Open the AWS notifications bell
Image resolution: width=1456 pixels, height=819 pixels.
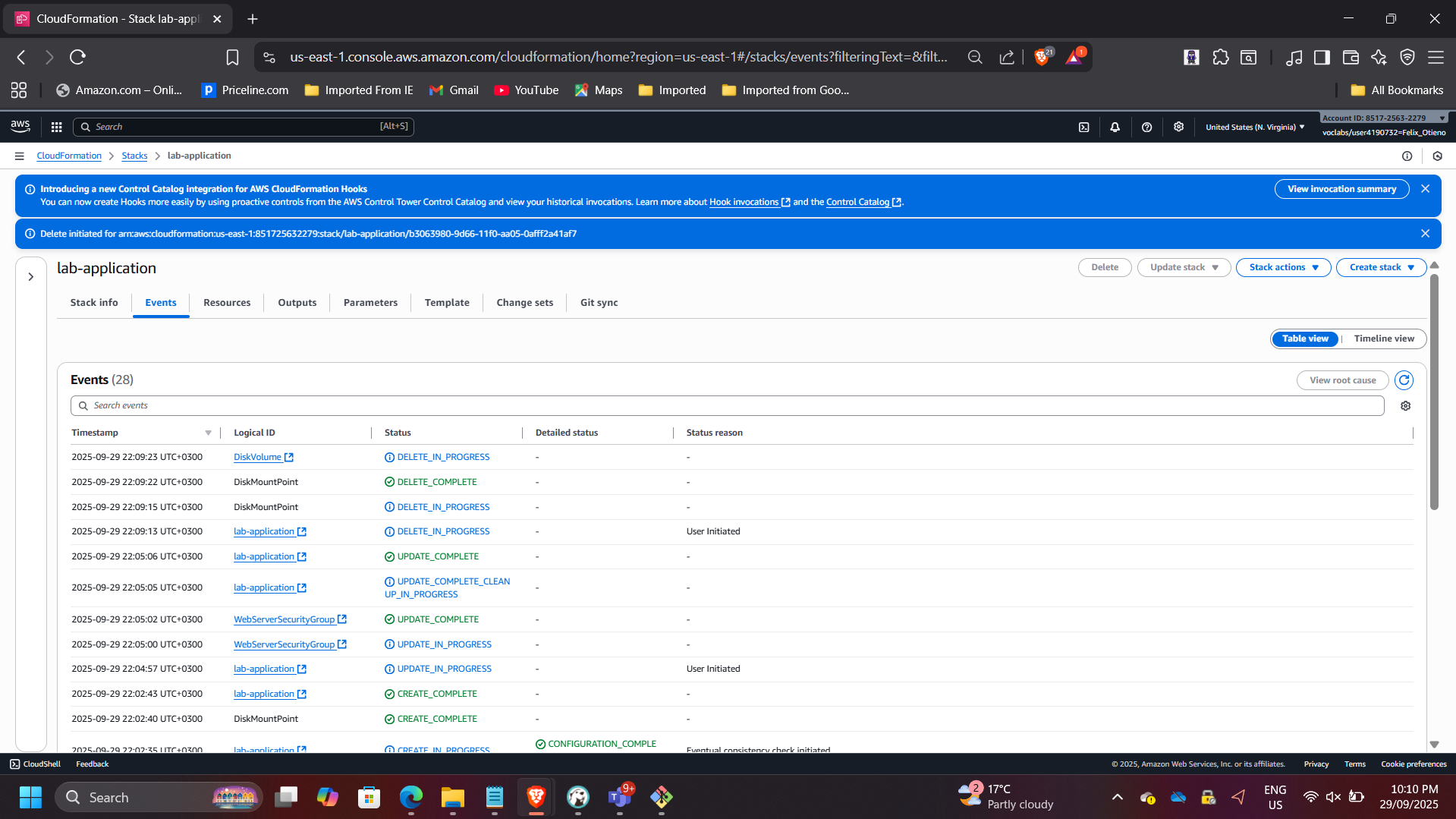(x=1115, y=127)
